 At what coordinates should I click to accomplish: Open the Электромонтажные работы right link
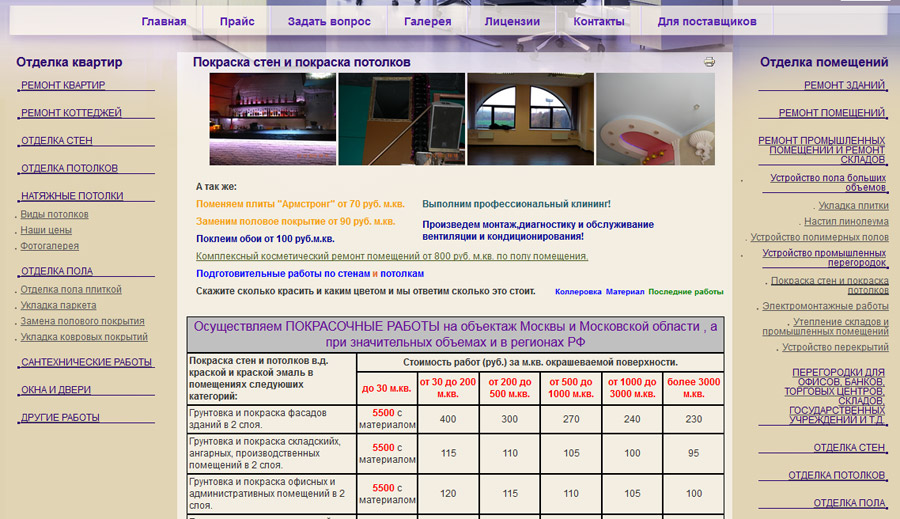point(825,306)
